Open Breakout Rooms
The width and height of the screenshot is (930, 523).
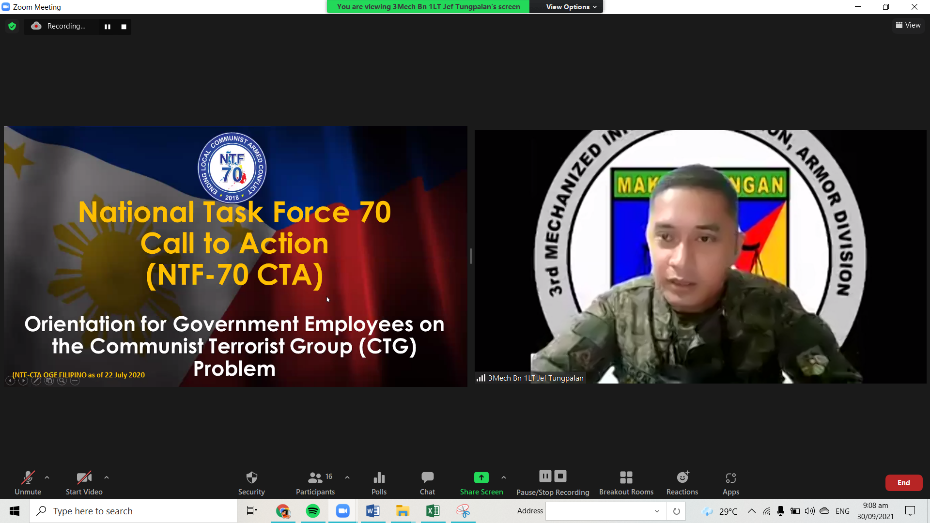point(626,483)
